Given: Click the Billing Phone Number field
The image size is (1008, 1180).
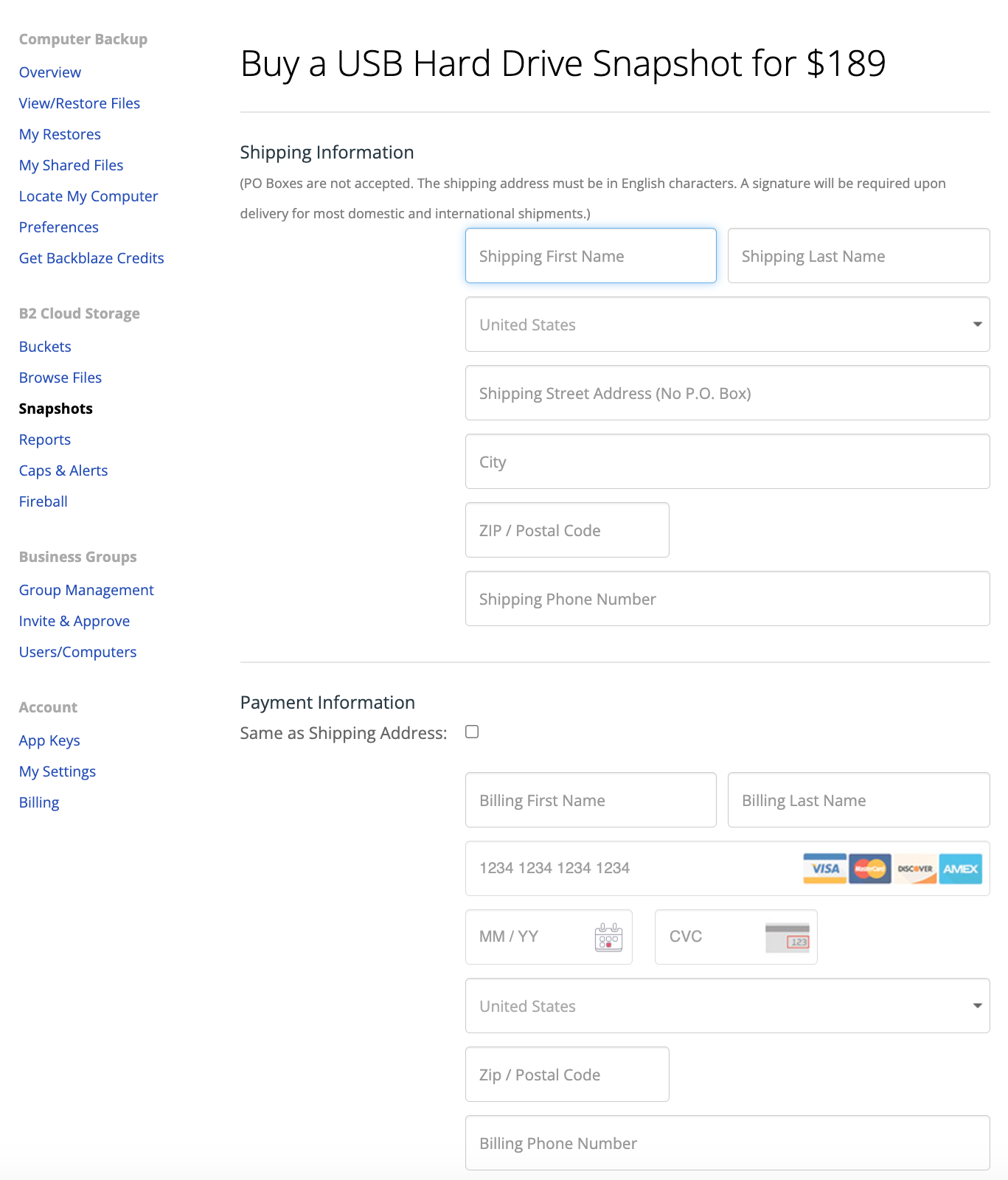Looking at the screenshot, I should [728, 1143].
